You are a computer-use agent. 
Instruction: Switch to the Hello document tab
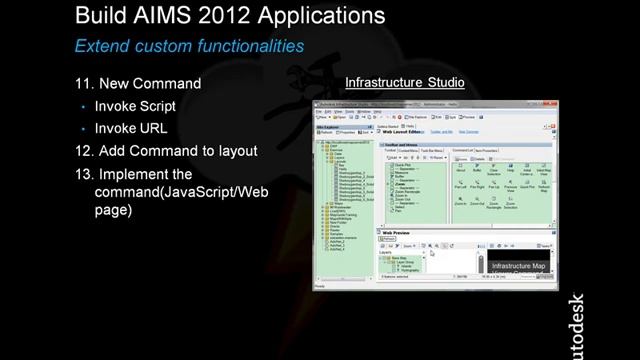(408, 126)
